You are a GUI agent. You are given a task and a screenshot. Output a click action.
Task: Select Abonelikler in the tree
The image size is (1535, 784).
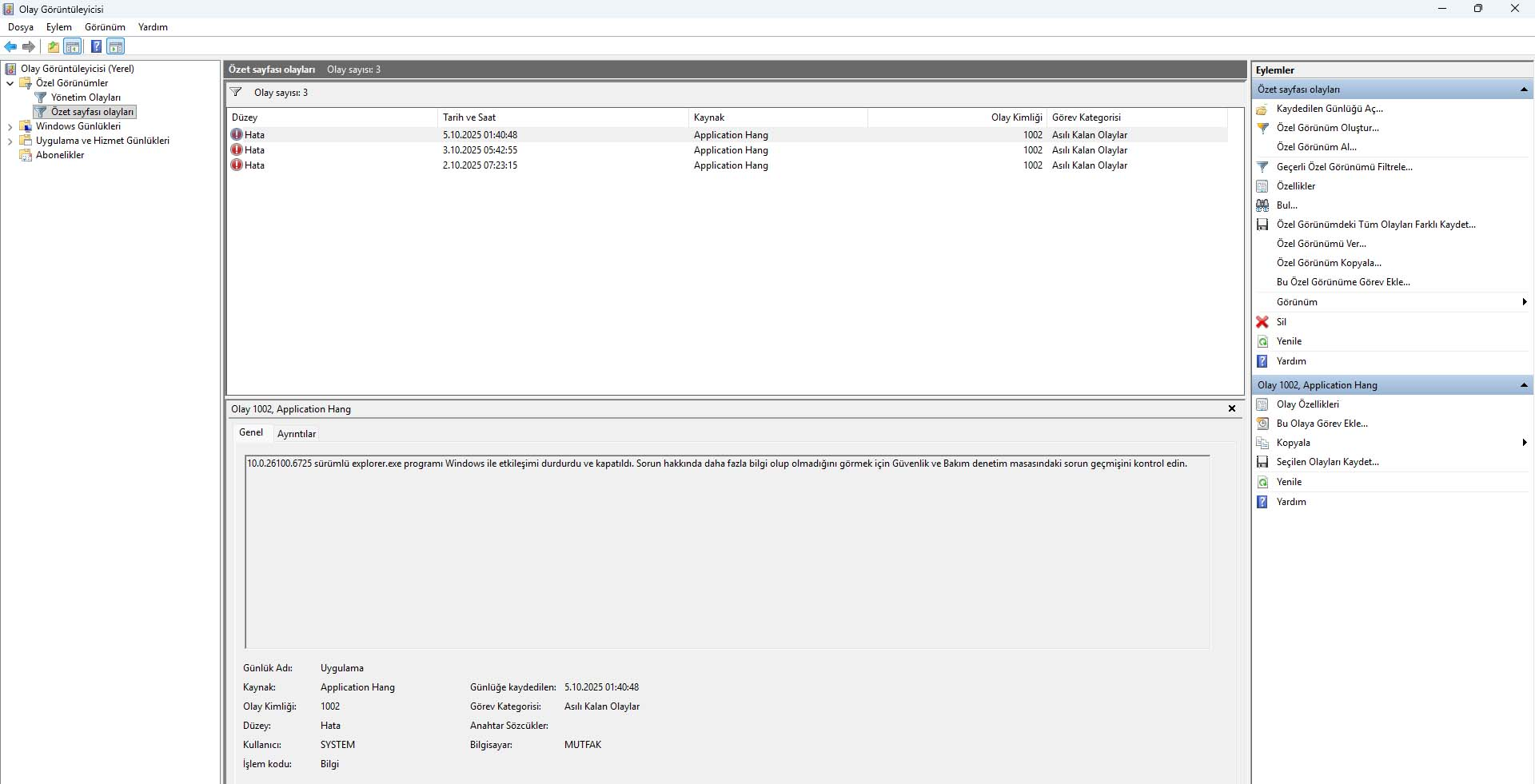[60, 155]
